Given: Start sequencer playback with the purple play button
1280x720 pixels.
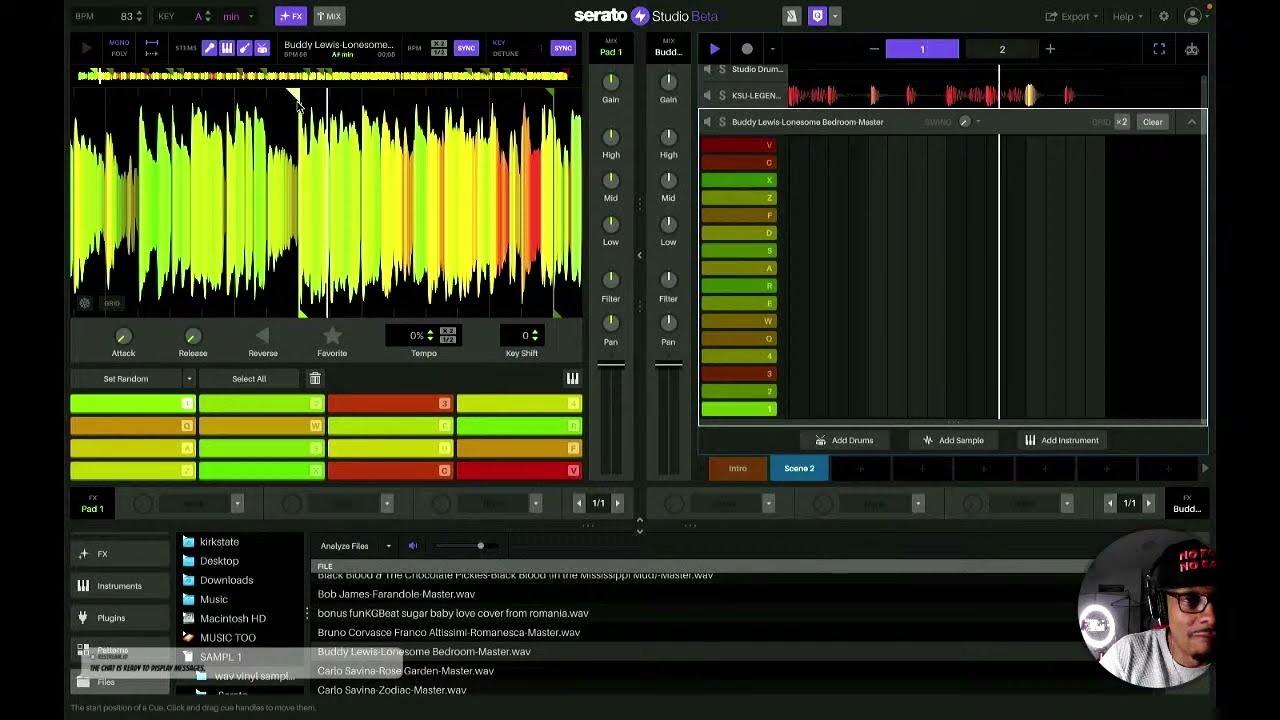Looking at the screenshot, I should [714, 49].
